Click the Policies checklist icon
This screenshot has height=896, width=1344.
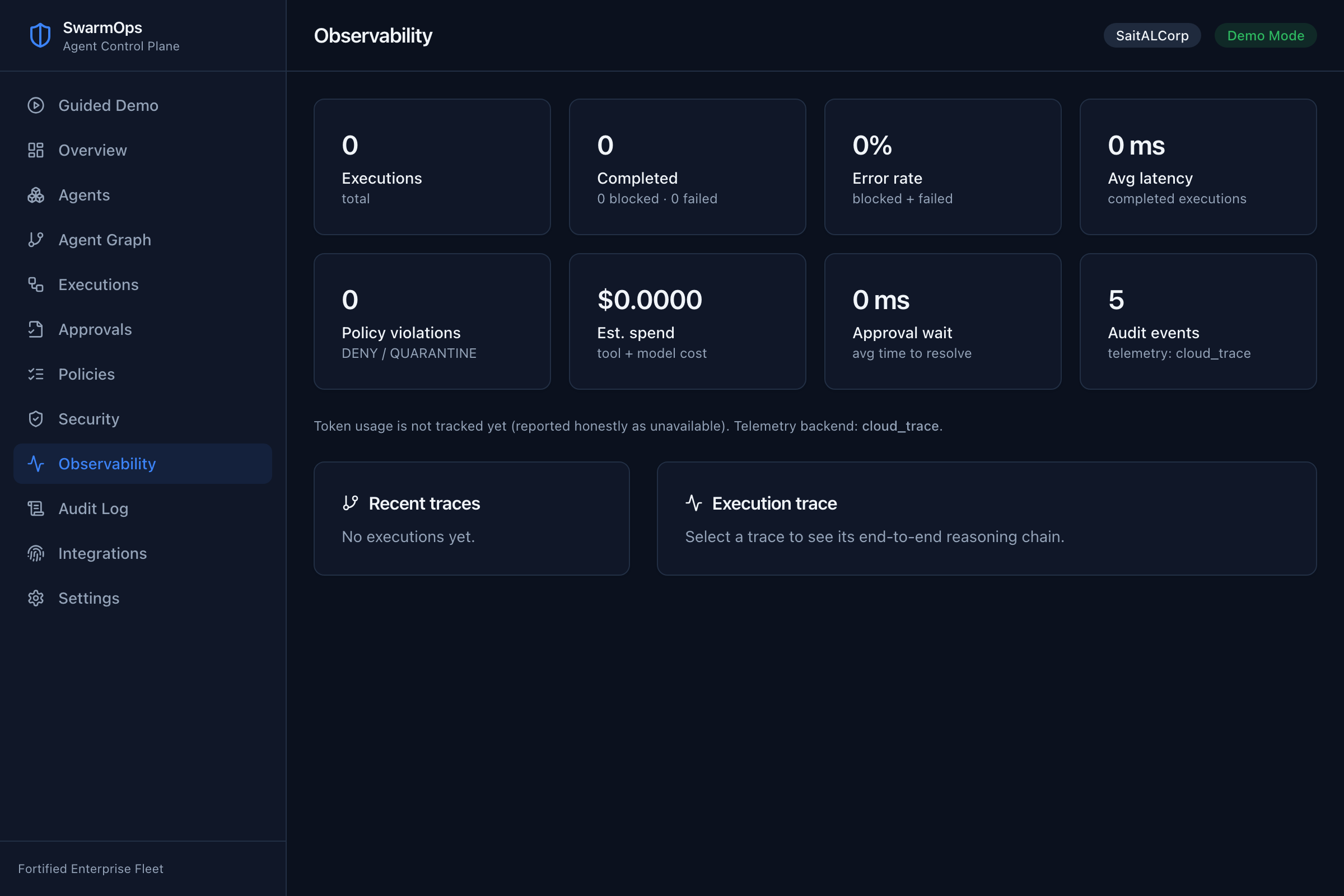click(35, 374)
